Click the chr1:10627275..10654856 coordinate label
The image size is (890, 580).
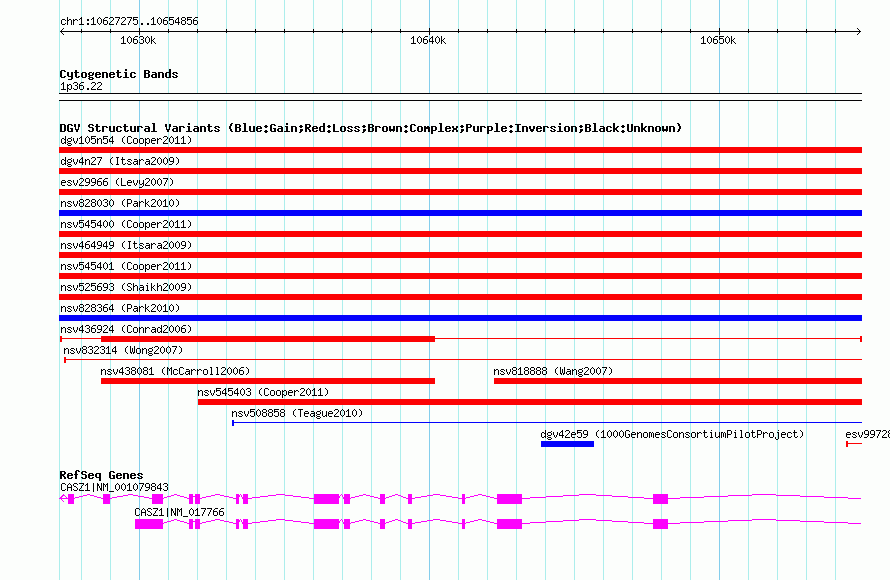pyautogui.click(x=129, y=22)
